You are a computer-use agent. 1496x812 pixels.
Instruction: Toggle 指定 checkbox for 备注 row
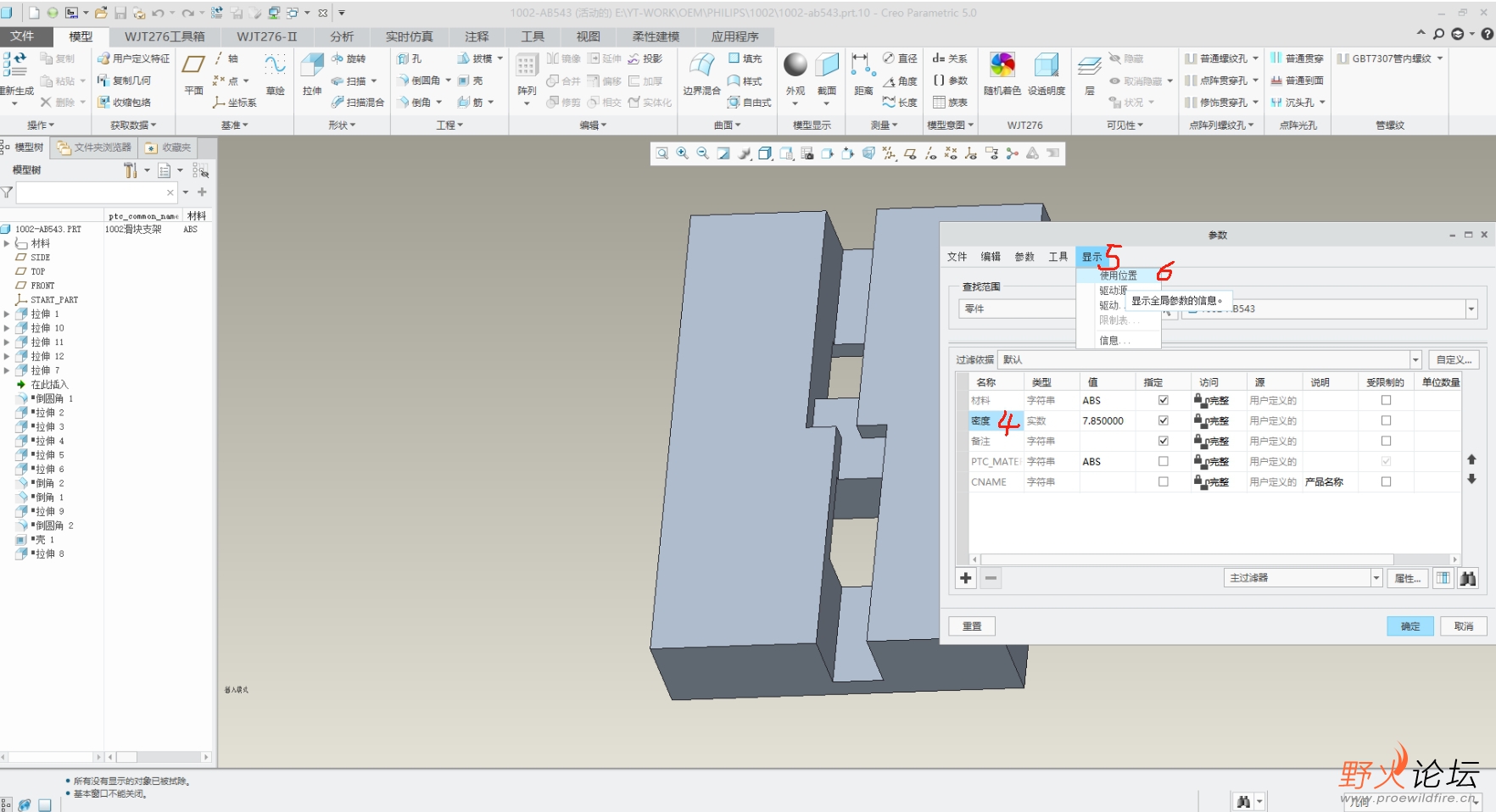pyautogui.click(x=1163, y=441)
